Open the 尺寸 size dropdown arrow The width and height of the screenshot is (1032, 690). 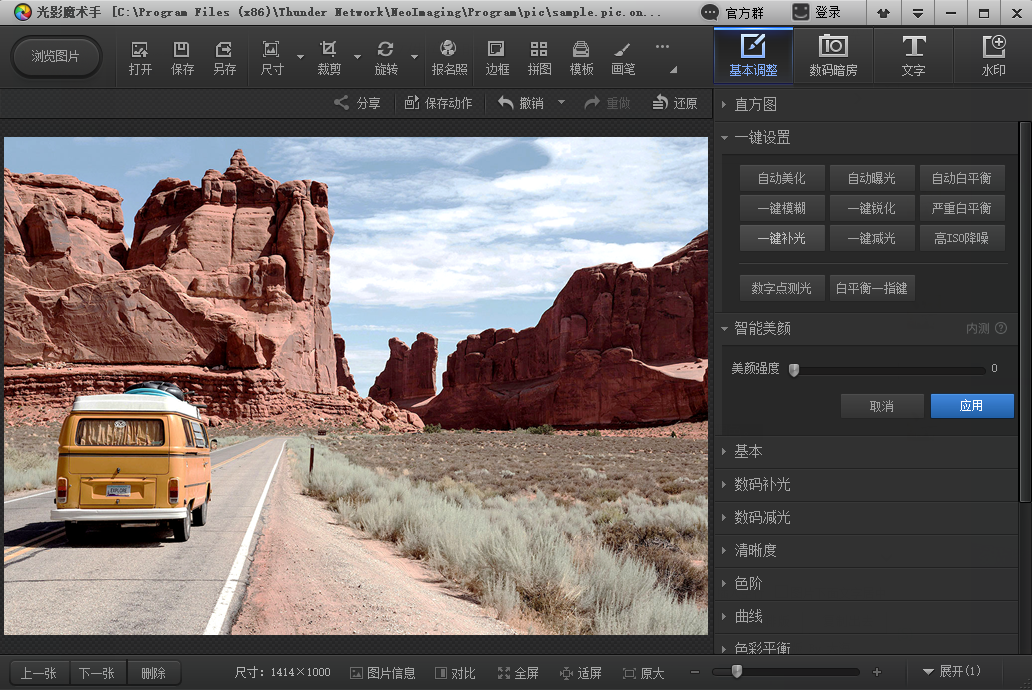[x=300, y=58]
